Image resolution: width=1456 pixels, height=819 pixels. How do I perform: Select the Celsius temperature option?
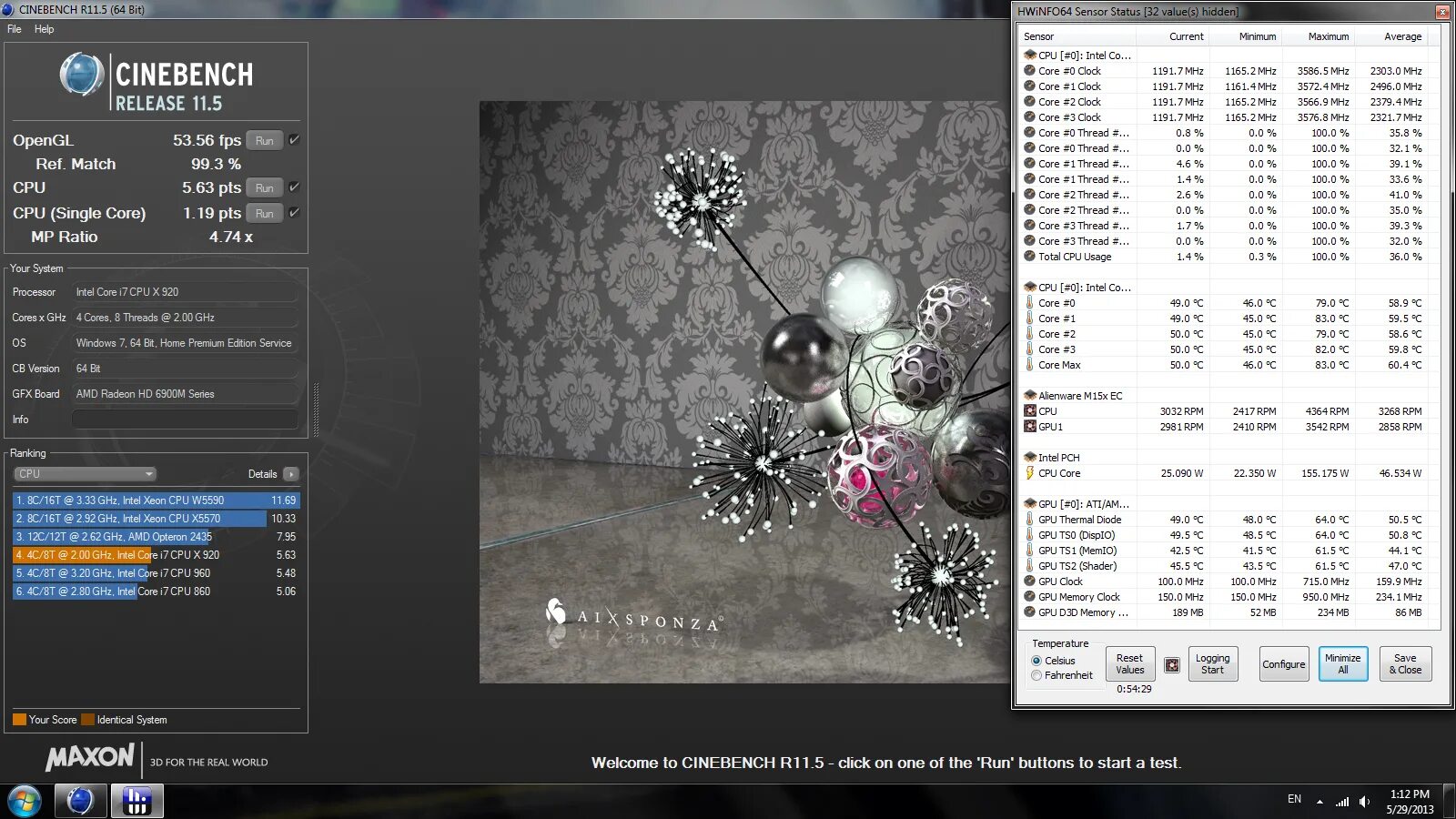point(1036,661)
